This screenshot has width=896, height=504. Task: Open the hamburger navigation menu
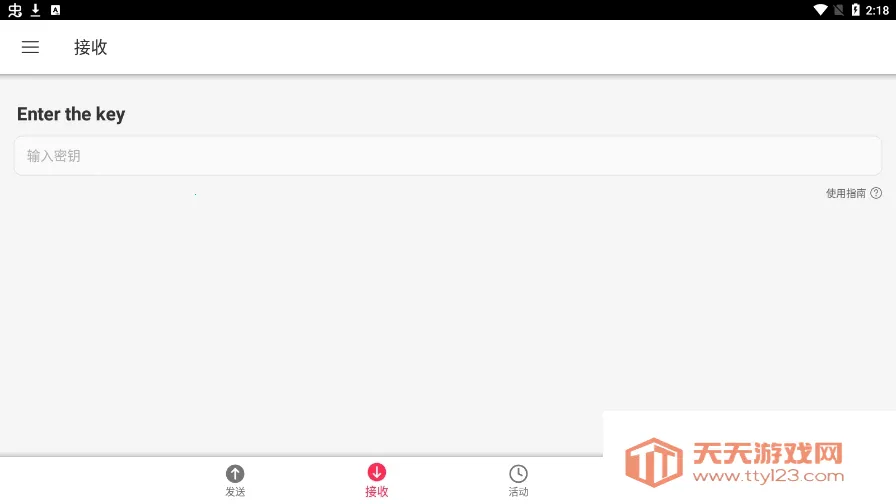pyautogui.click(x=30, y=47)
